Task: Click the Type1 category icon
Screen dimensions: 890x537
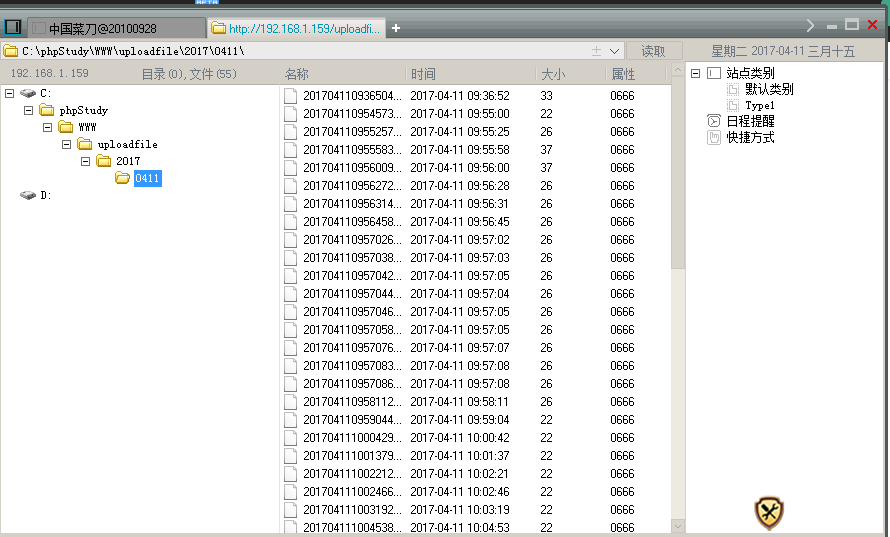Action: click(x=733, y=105)
